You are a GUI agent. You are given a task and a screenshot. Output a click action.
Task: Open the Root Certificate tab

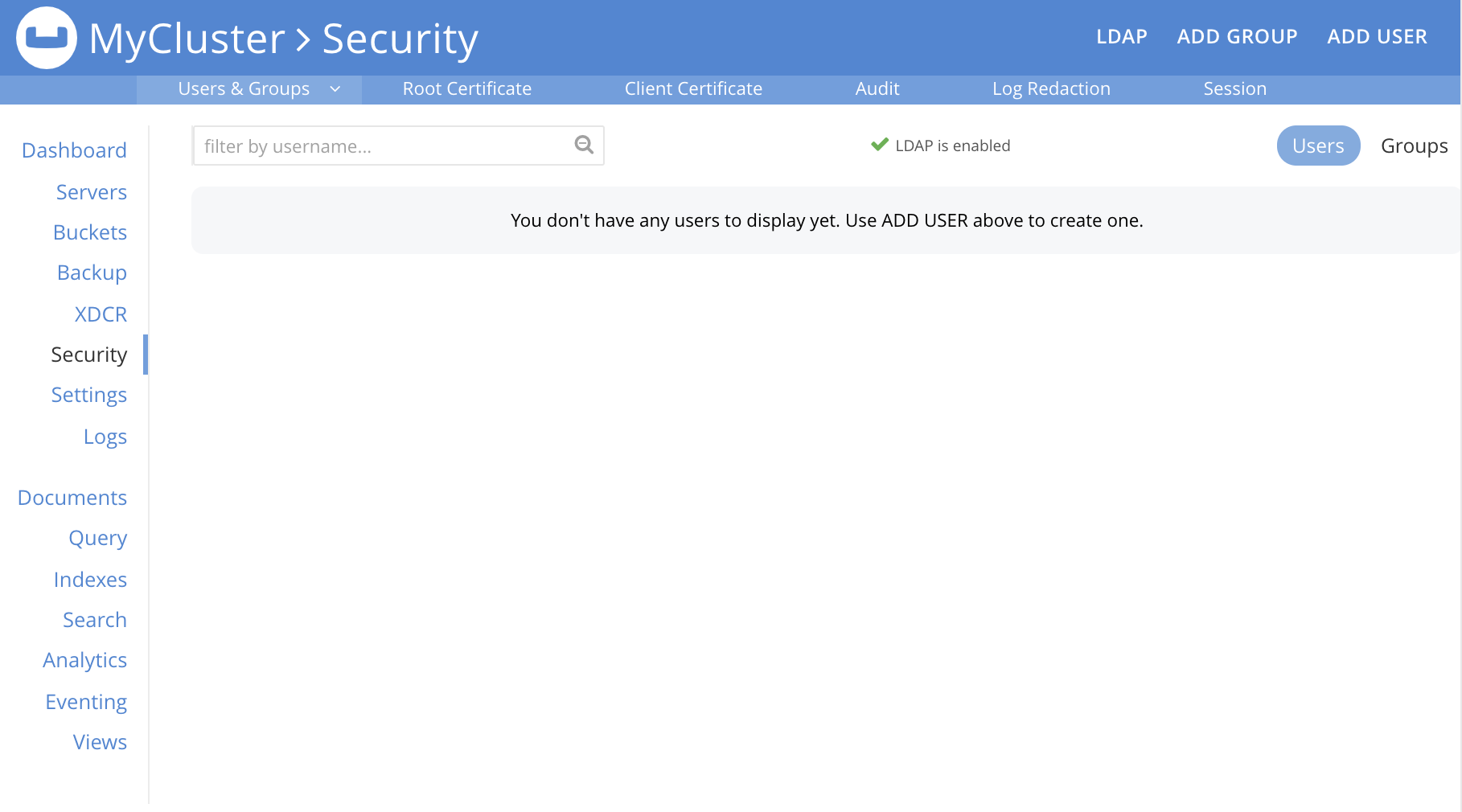pyautogui.click(x=466, y=89)
